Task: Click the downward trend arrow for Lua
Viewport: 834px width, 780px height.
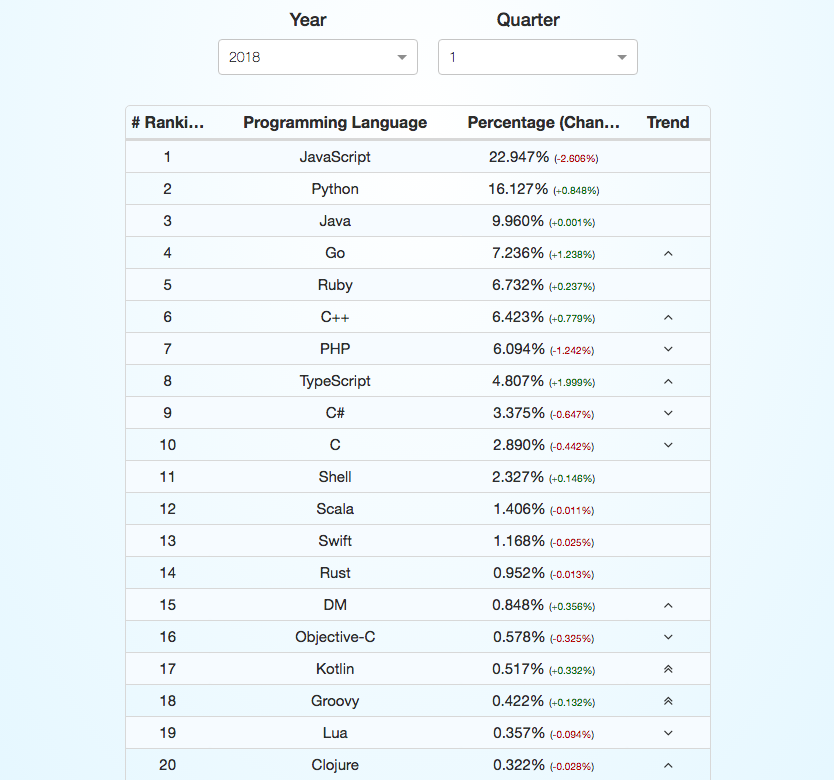Action: pyautogui.click(x=668, y=733)
